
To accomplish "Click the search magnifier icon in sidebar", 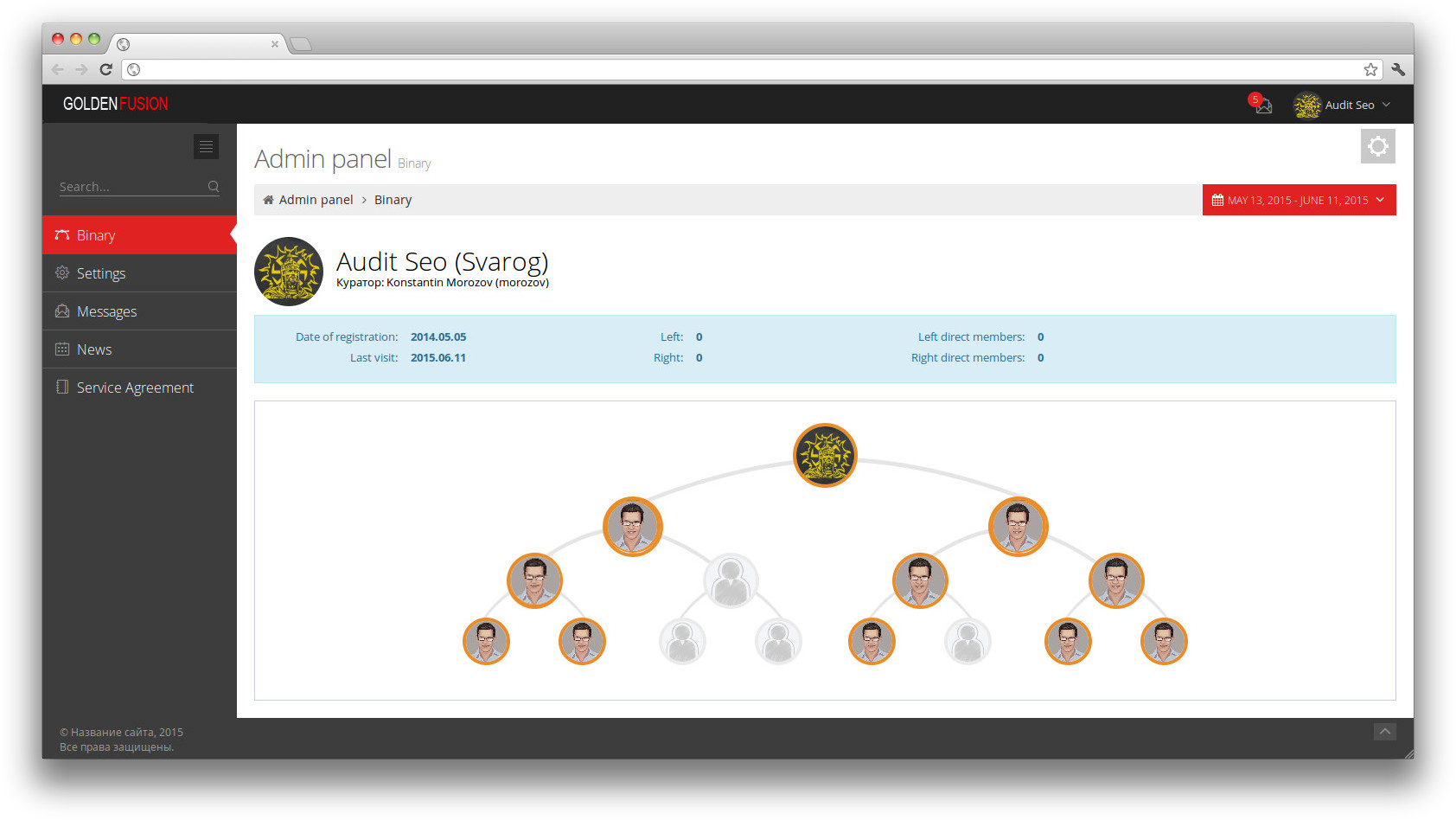I will 214,187.
